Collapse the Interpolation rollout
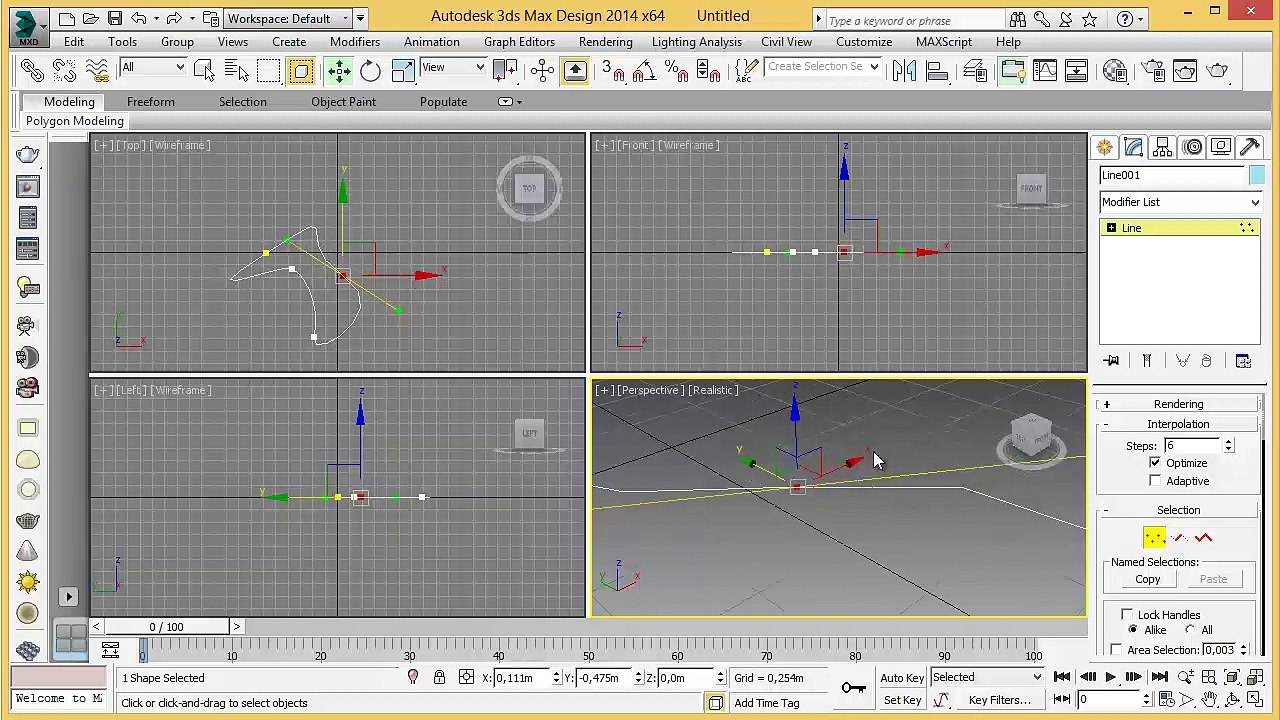 1179,424
